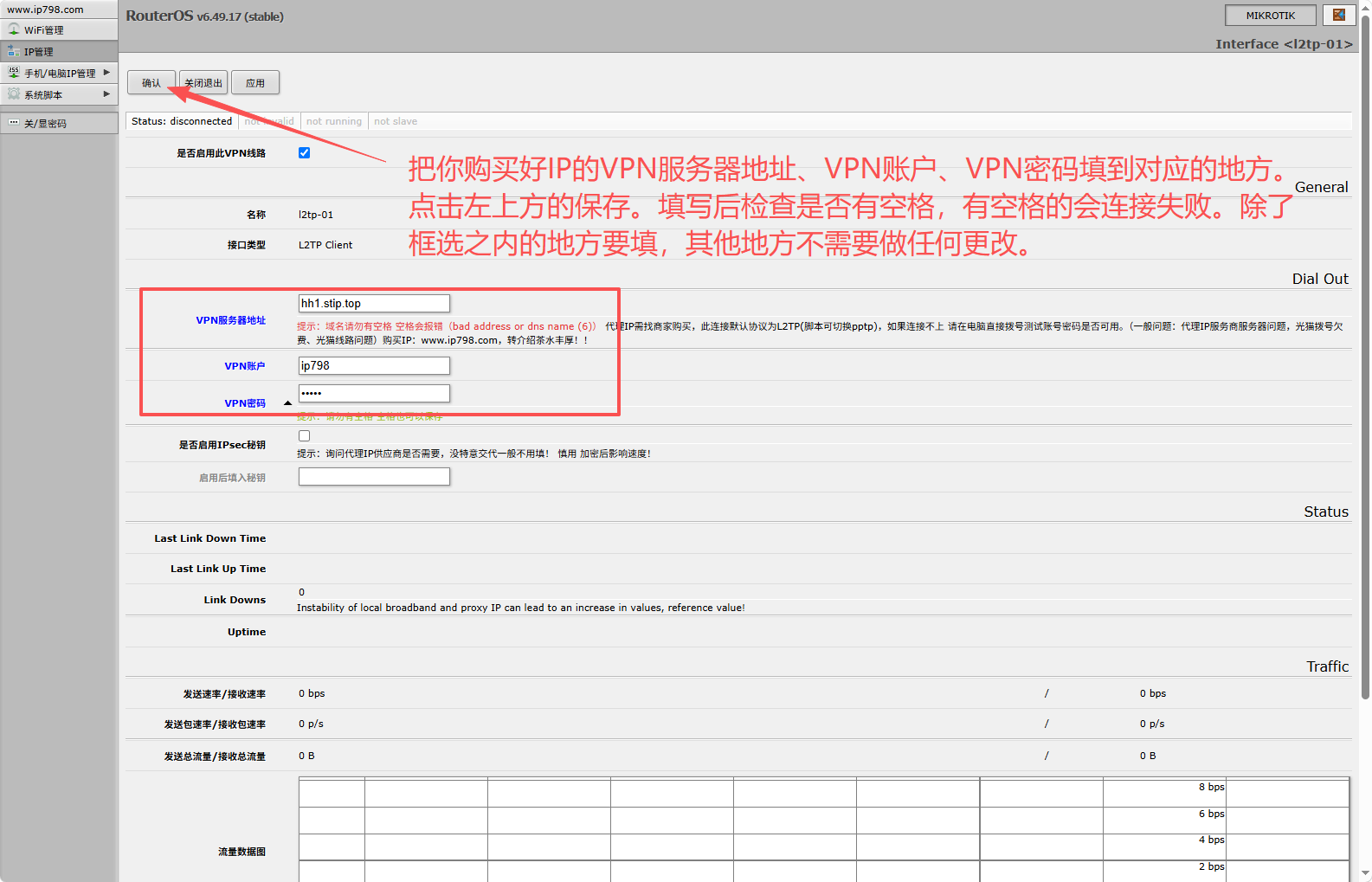The height and width of the screenshot is (882, 1372).
Task: Click the '2 bps' graph axis label
Action: click(x=1211, y=866)
